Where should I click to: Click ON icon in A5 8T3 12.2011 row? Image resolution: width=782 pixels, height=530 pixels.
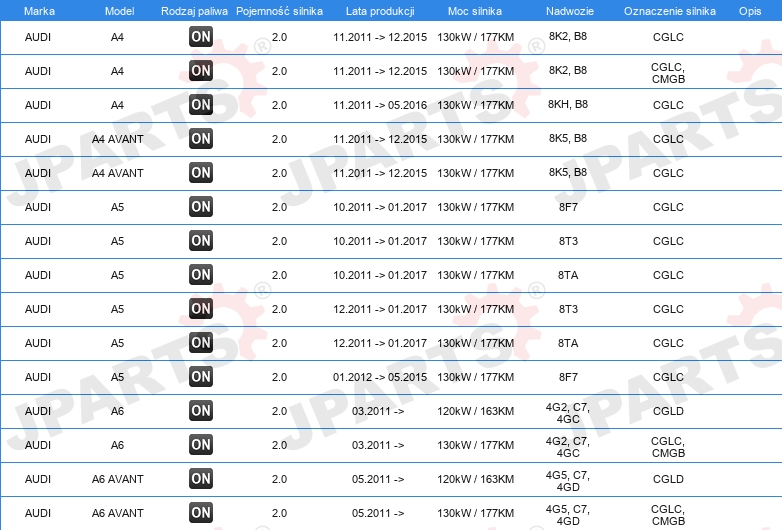[201, 308]
